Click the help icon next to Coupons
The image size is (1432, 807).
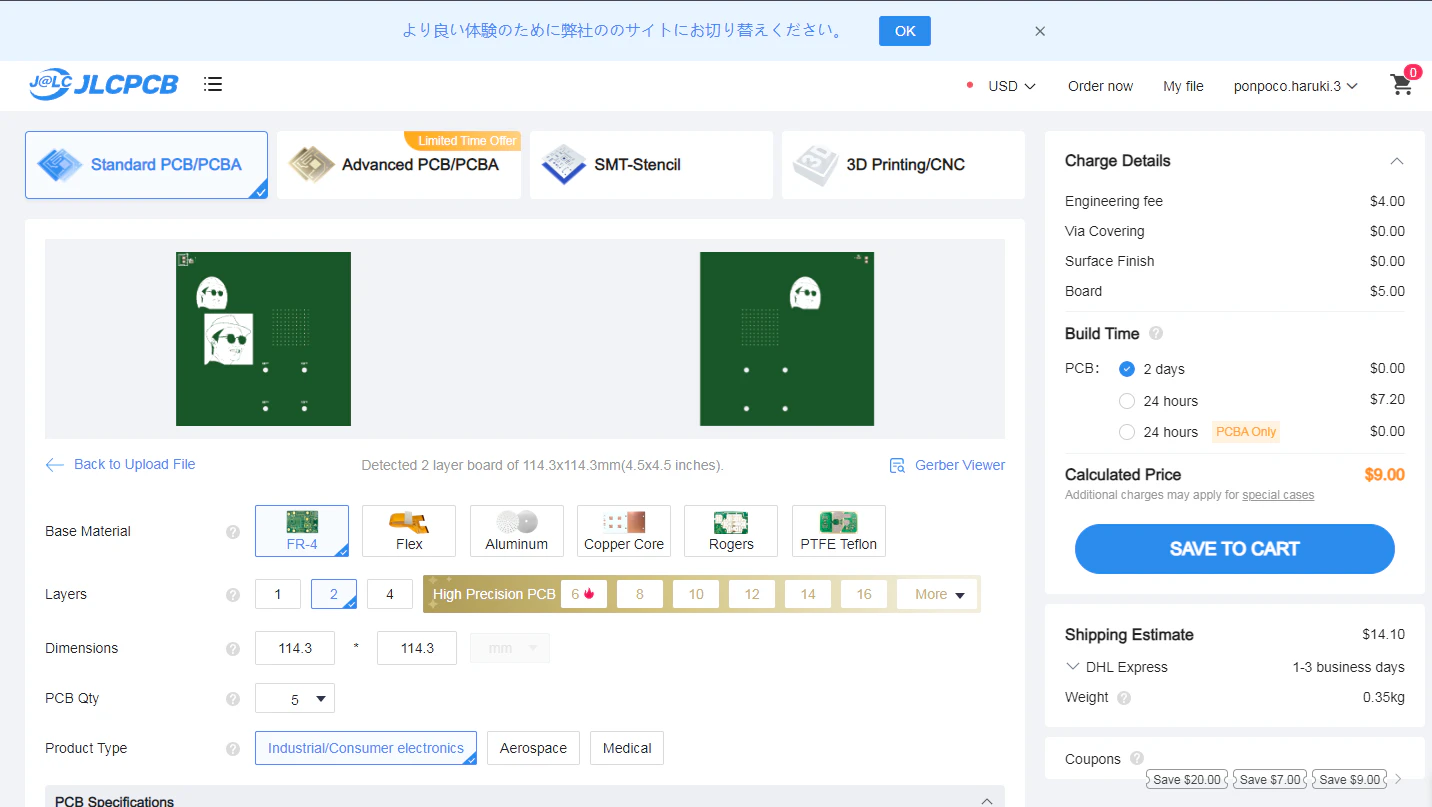pyautogui.click(x=1137, y=758)
